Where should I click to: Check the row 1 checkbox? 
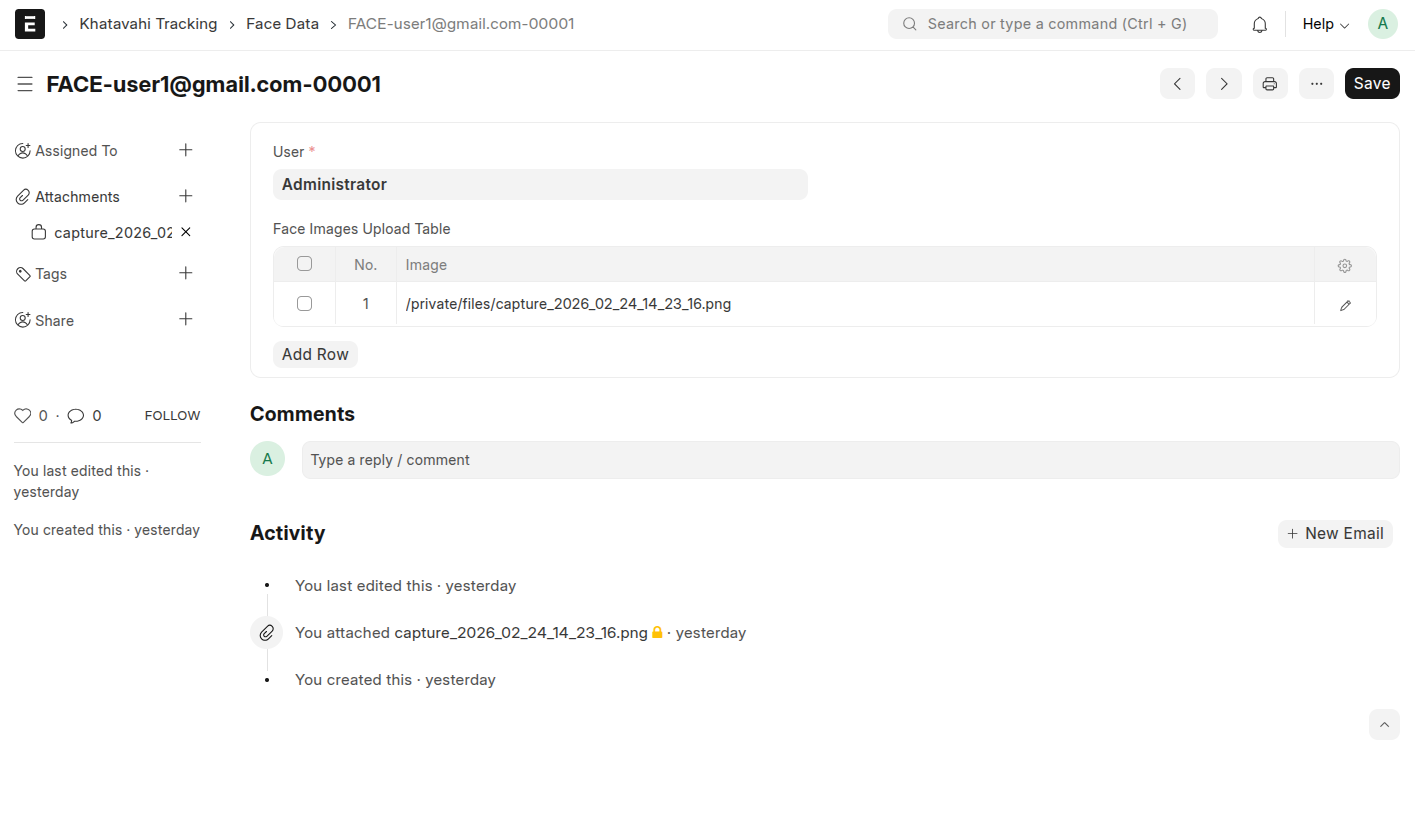[304, 304]
